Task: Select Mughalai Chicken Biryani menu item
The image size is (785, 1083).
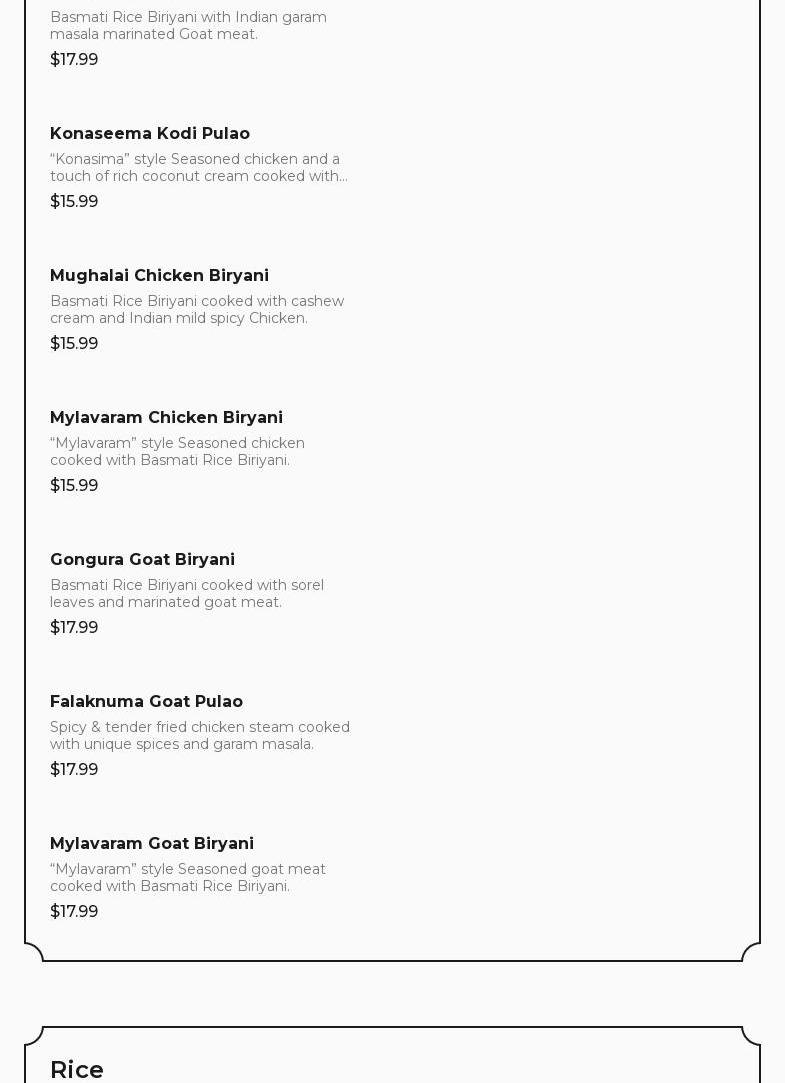Action: (x=159, y=275)
